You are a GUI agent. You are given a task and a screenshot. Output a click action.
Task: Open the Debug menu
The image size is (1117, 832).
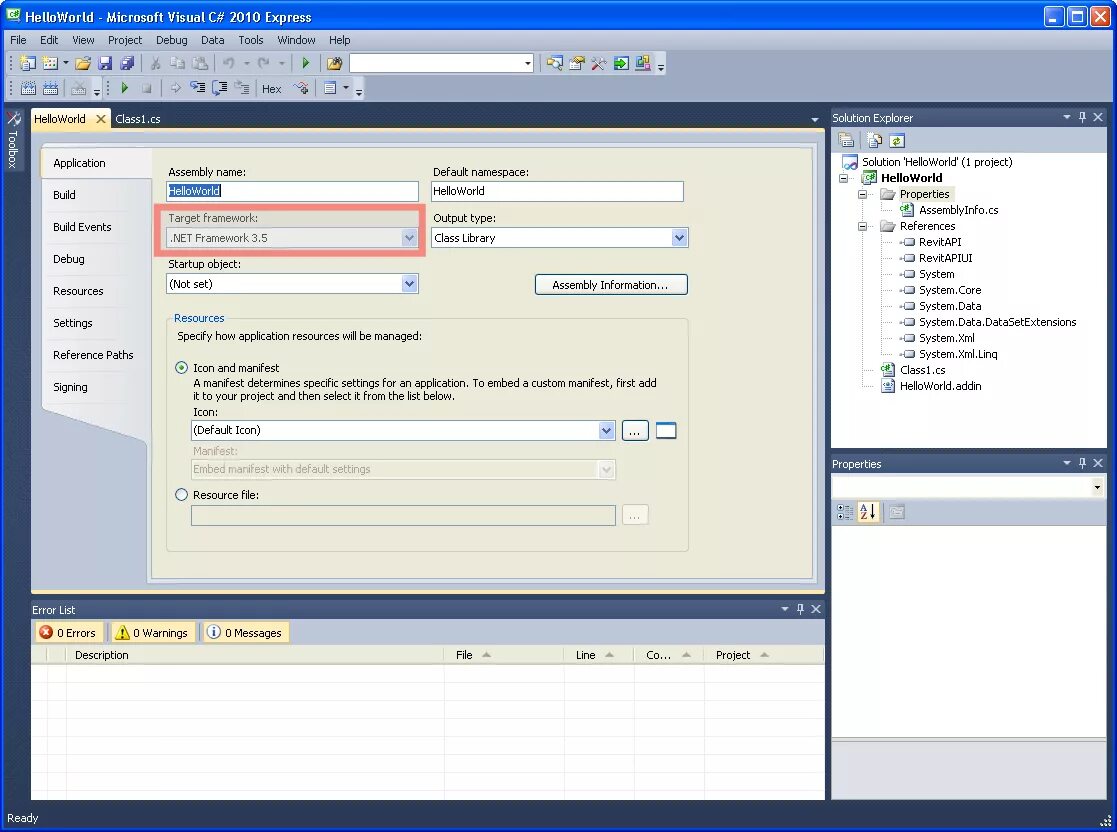171,40
